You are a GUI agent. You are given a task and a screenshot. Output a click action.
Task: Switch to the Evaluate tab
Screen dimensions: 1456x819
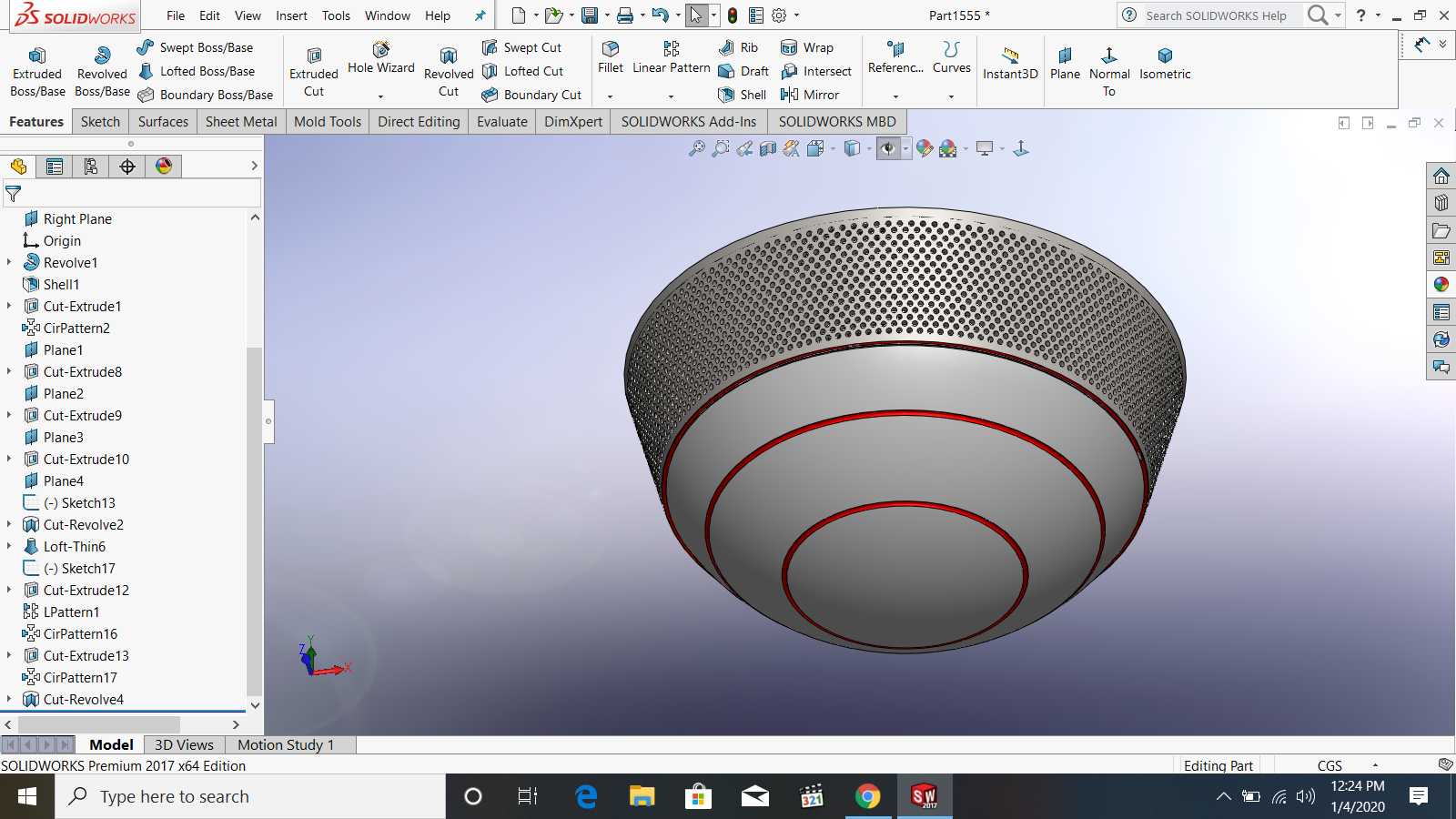tap(502, 122)
